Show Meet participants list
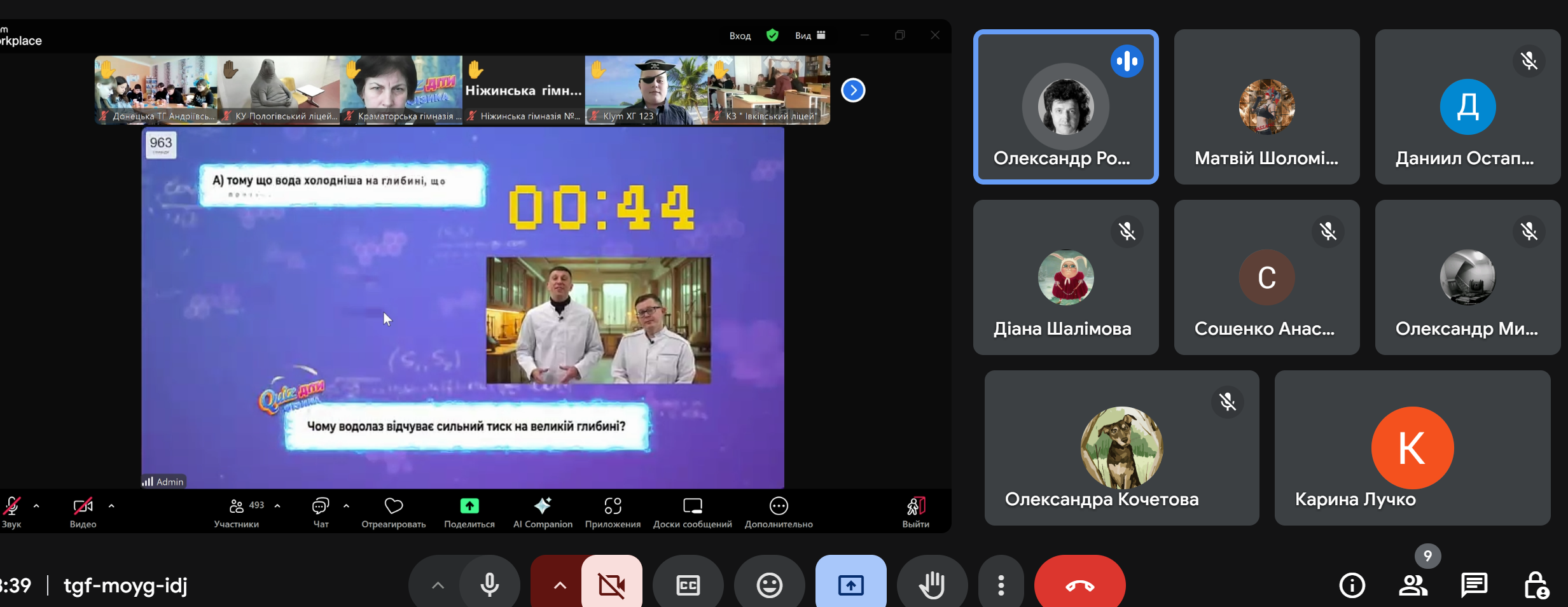 pyautogui.click(x=1413, y=585)
